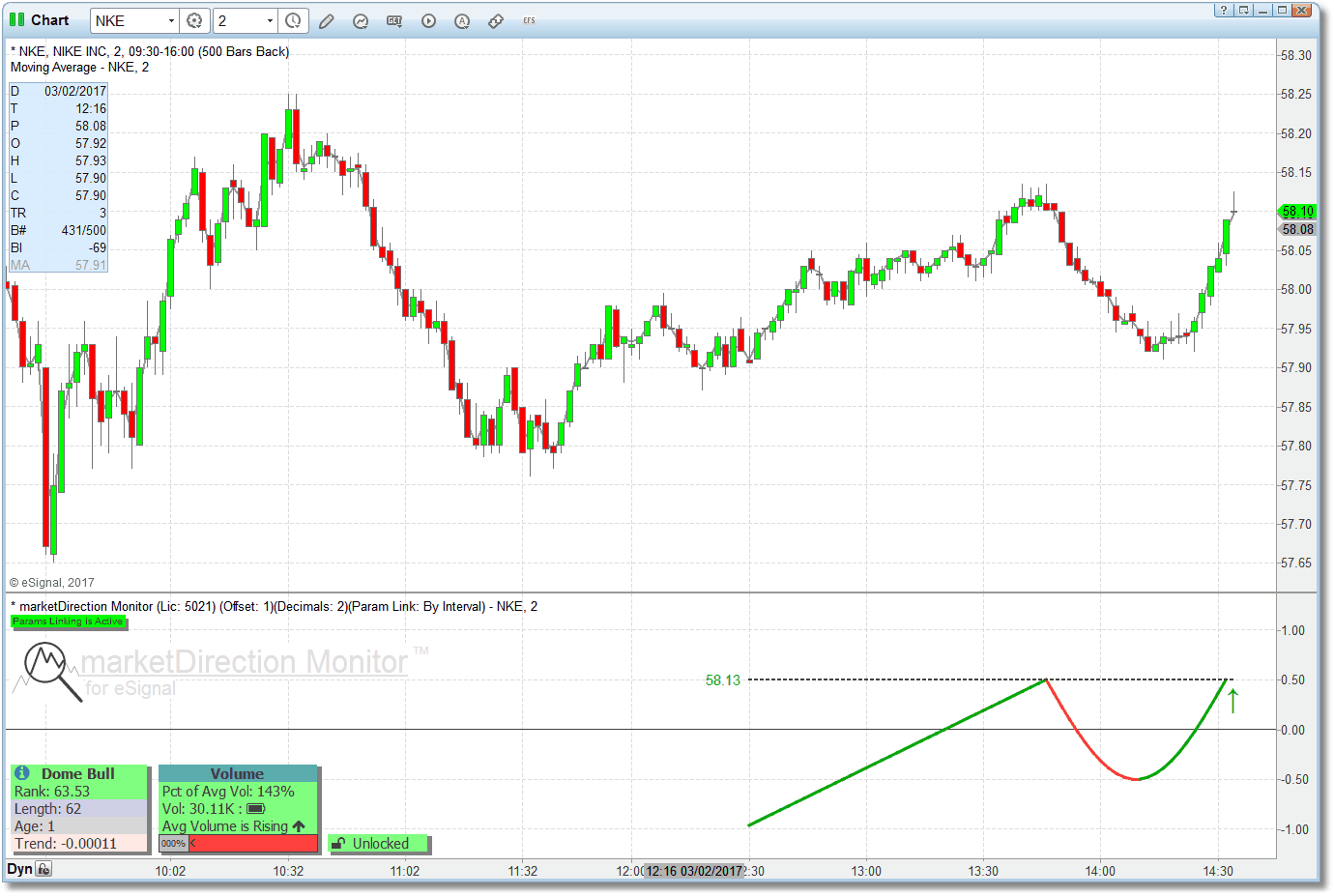Click the Dyn scaling lock icon
This screenshot has height=896, width=1334.
(43, 869)
